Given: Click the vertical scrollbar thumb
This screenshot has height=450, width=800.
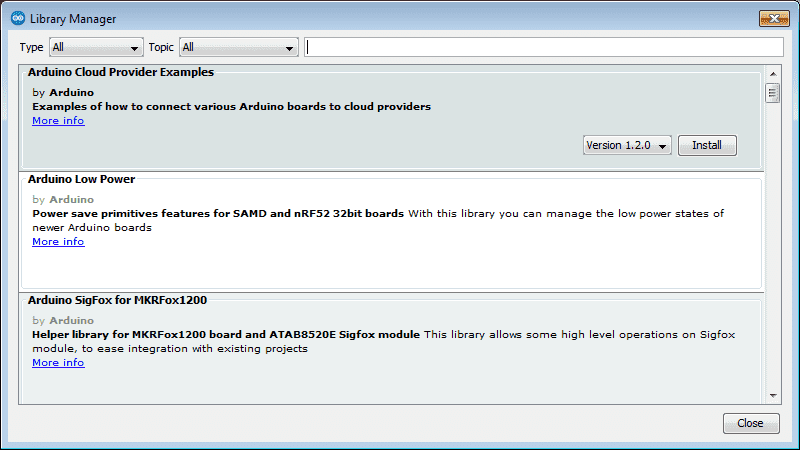Looking at the screenshot, I should tap(772, 93).
